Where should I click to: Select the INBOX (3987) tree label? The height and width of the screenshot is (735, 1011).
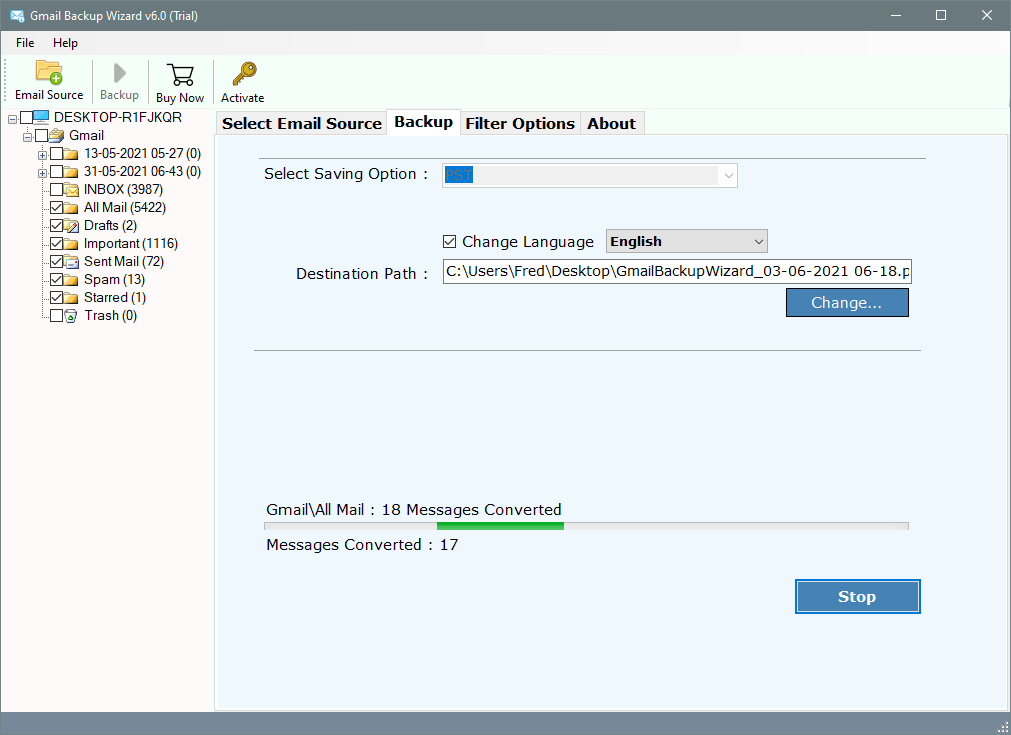point(123,190)
